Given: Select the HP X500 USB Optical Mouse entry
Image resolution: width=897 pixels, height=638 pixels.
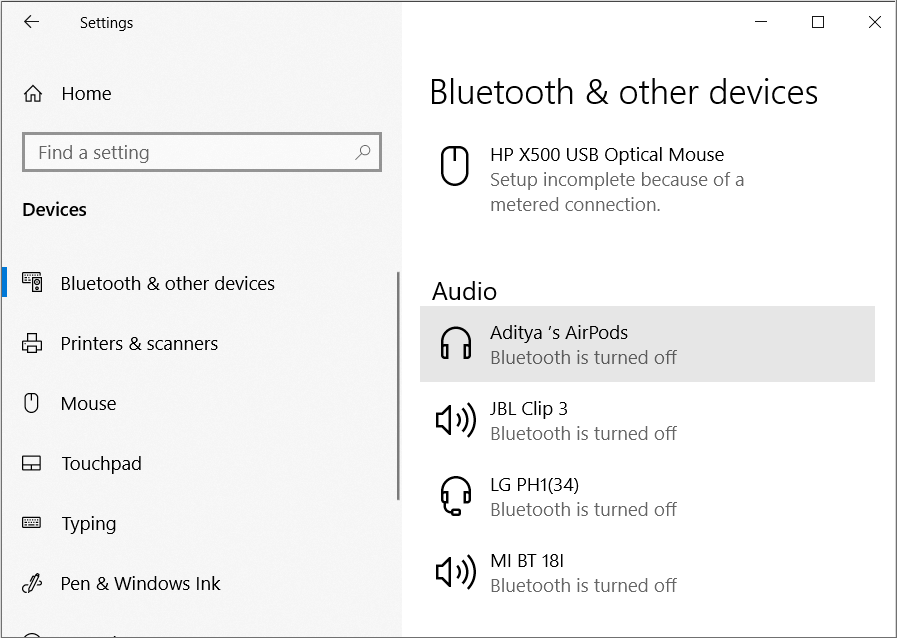Looking at the screenshot, I should (647, 179).
